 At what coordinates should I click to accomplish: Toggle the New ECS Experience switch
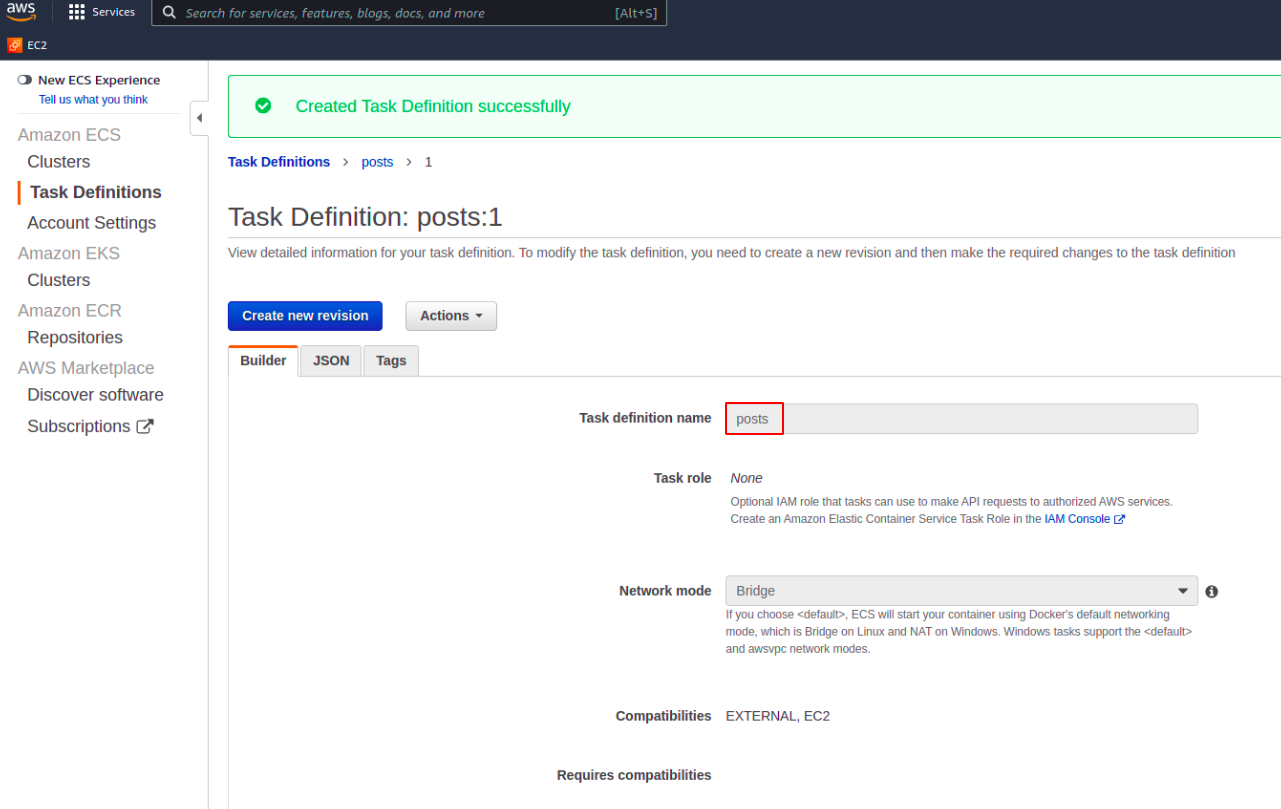(x=26, y=78)
